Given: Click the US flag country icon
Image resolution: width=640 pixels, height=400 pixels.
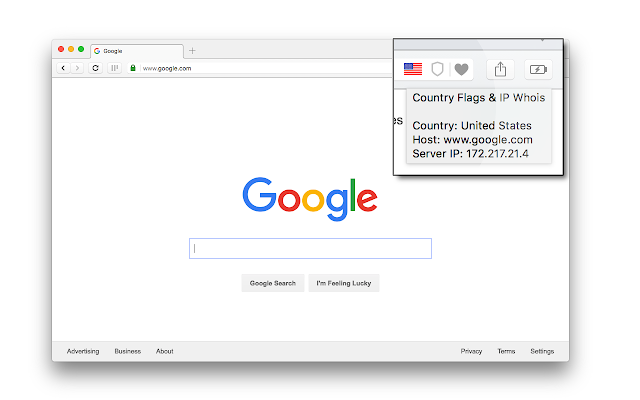Looking at the screenshot, I should tap(413, 69).
